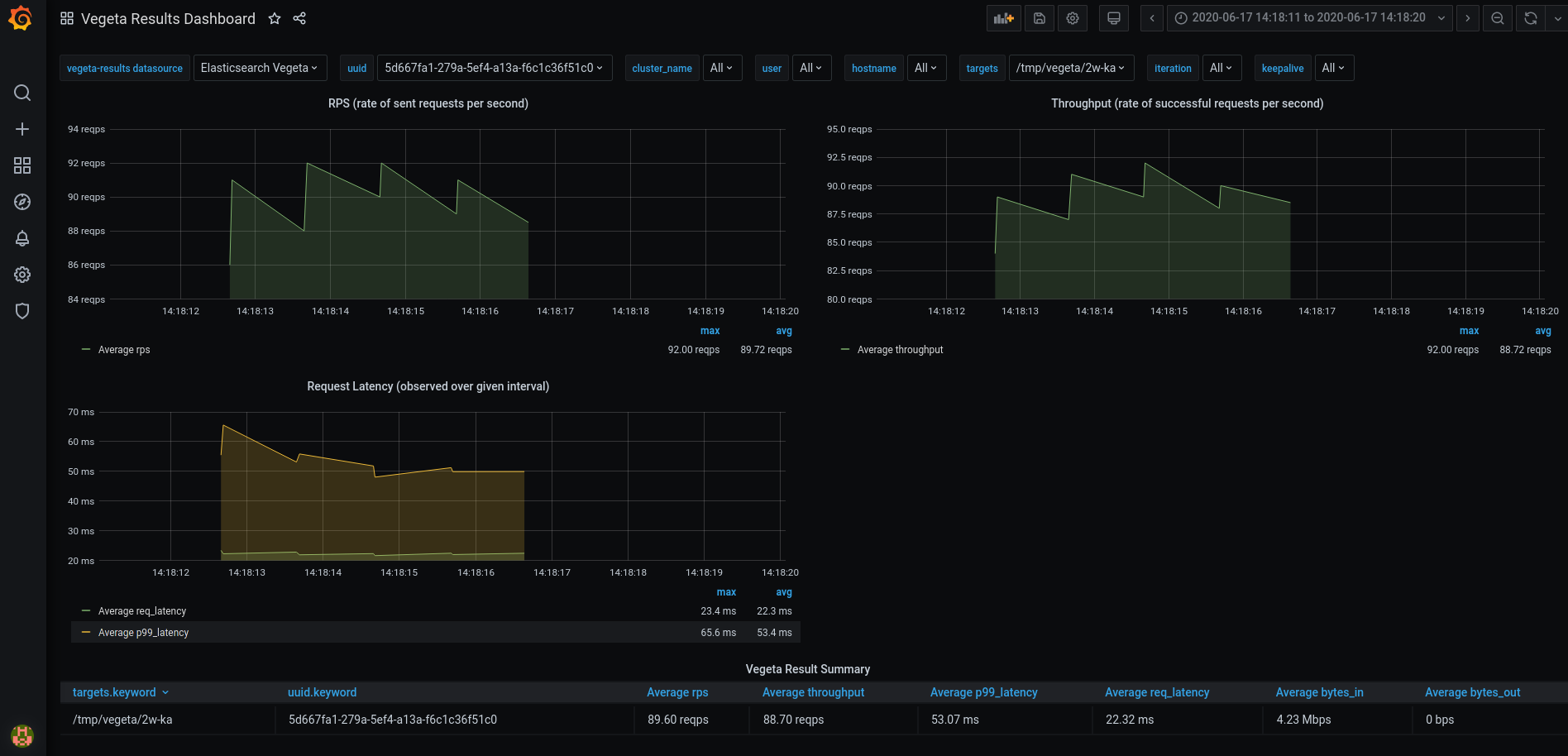Screen dimensions: 1568x756
Task: Expand the Elasticsearch Vegeta datasource dropdown
Action: click(x=260, y=68)
